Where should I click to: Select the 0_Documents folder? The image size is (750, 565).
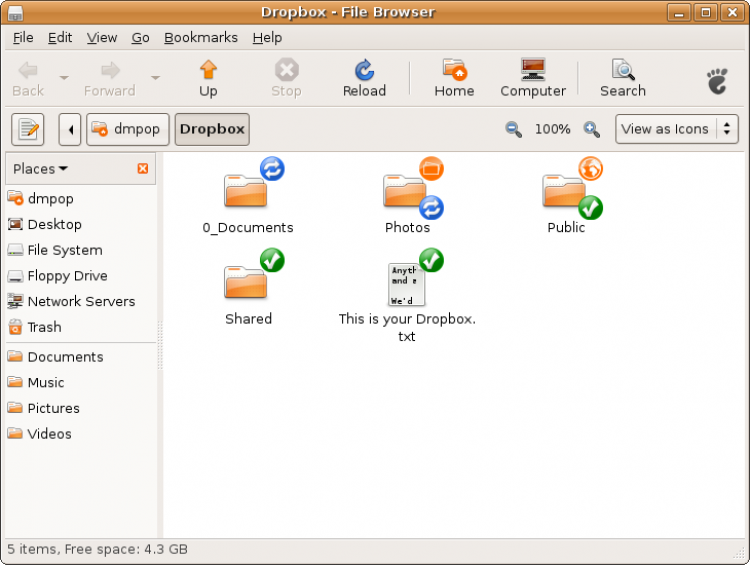246,191
